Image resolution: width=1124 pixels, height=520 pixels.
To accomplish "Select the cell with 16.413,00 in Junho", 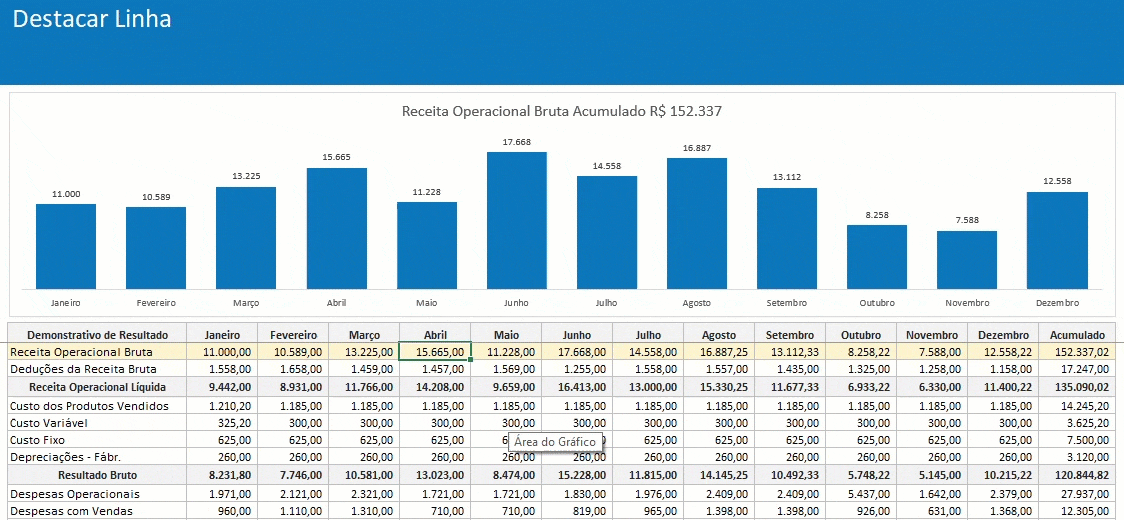I will tap(577, 387).
